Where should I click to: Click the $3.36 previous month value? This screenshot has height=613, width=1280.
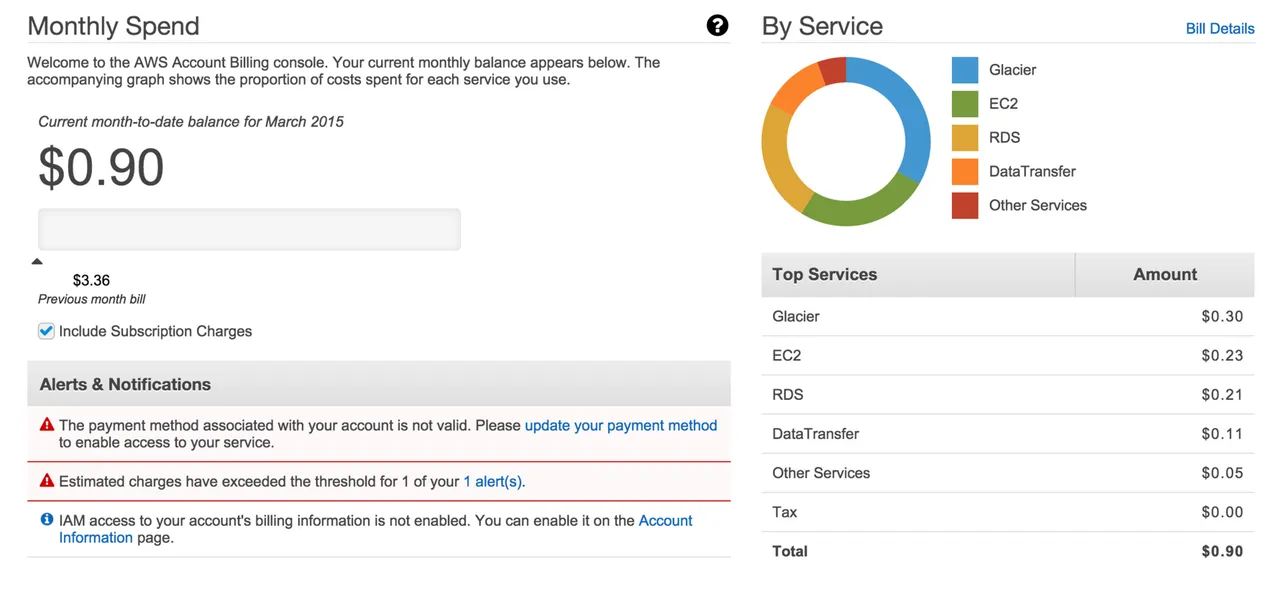click(91, 280)
